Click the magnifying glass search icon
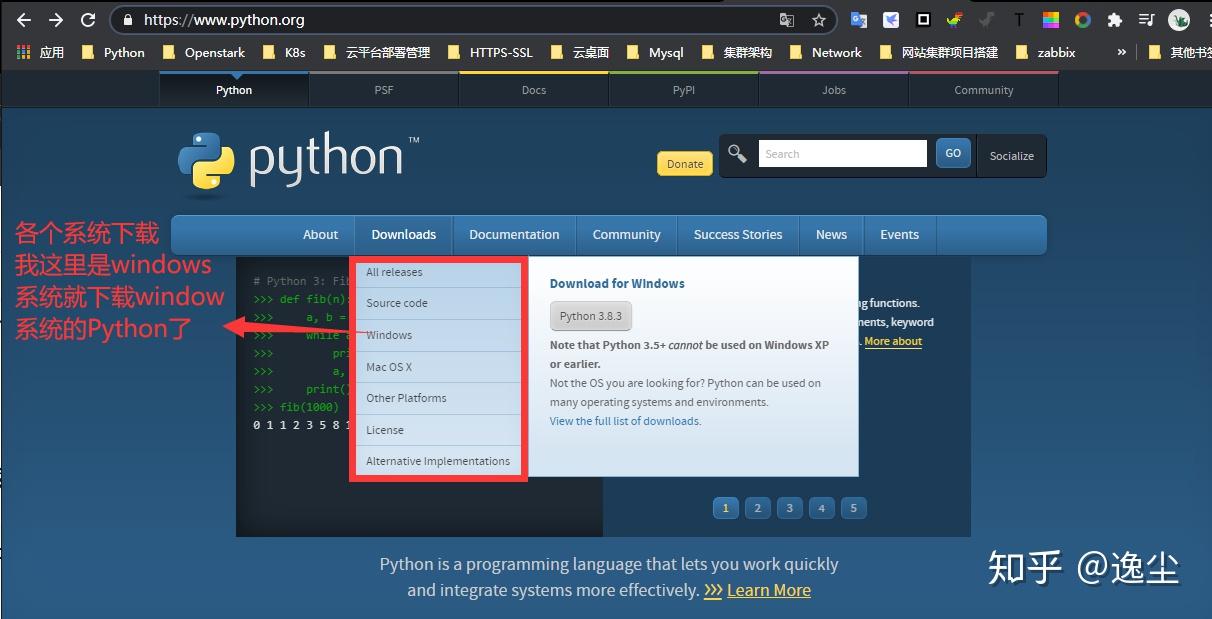The width and height of the screenshot is (1212, 619). 737,154
